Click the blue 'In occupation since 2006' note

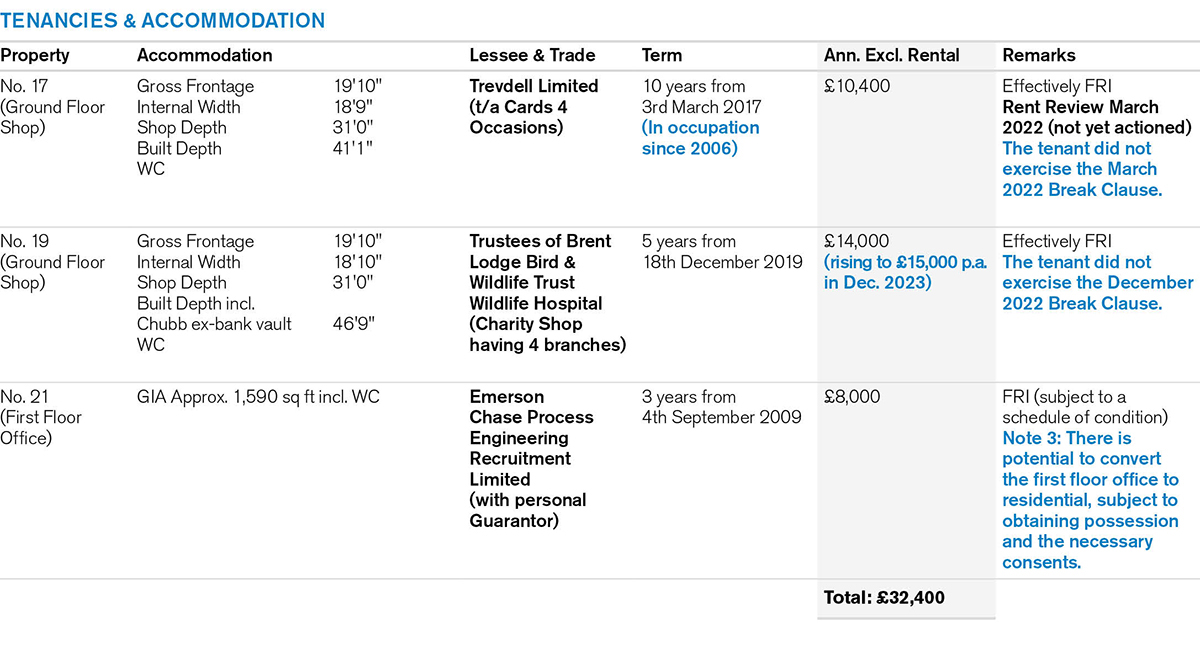click(x=700, y=138)
